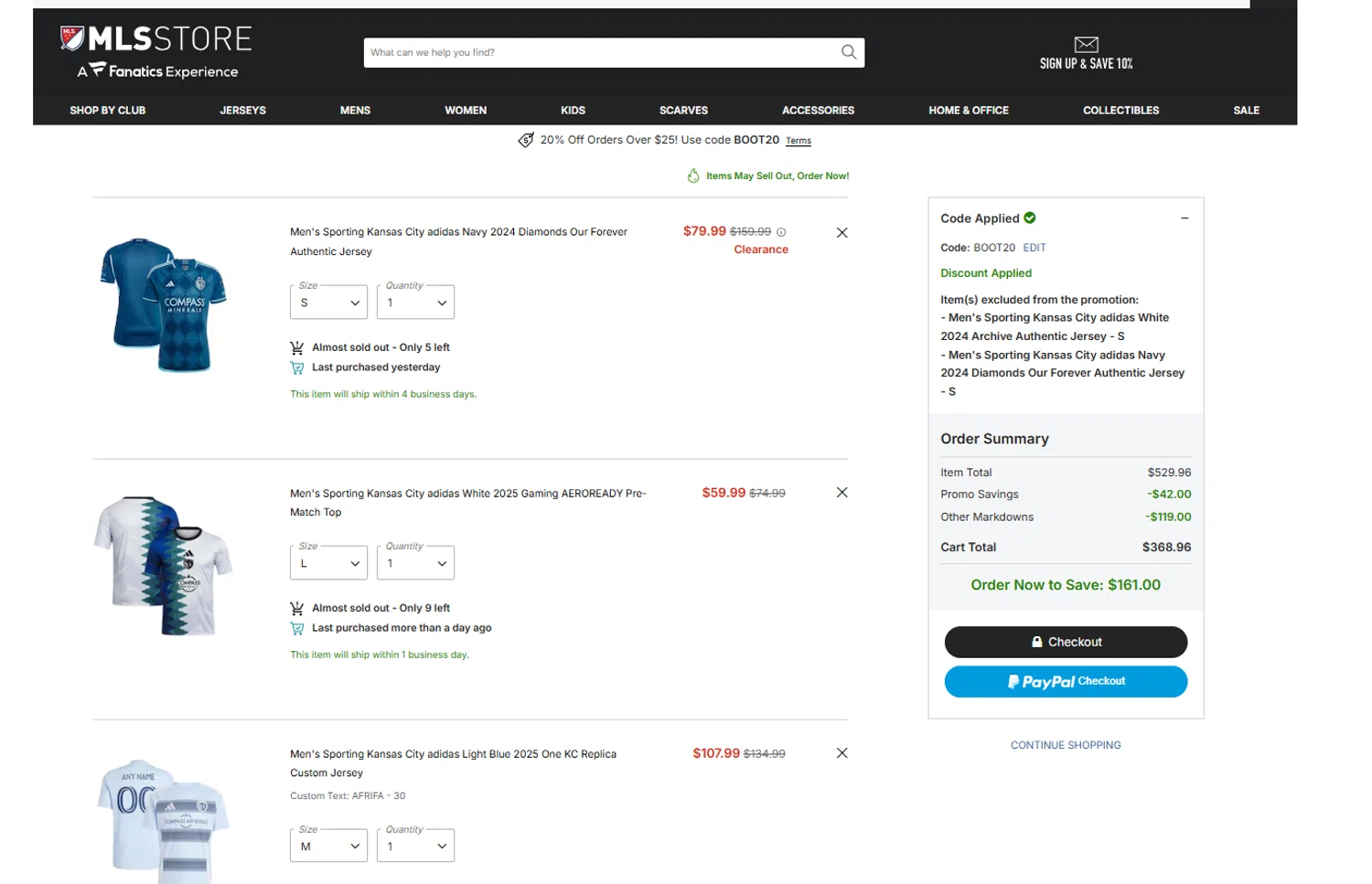Click the Cart Total $368.96 value

pos(1166,547)
